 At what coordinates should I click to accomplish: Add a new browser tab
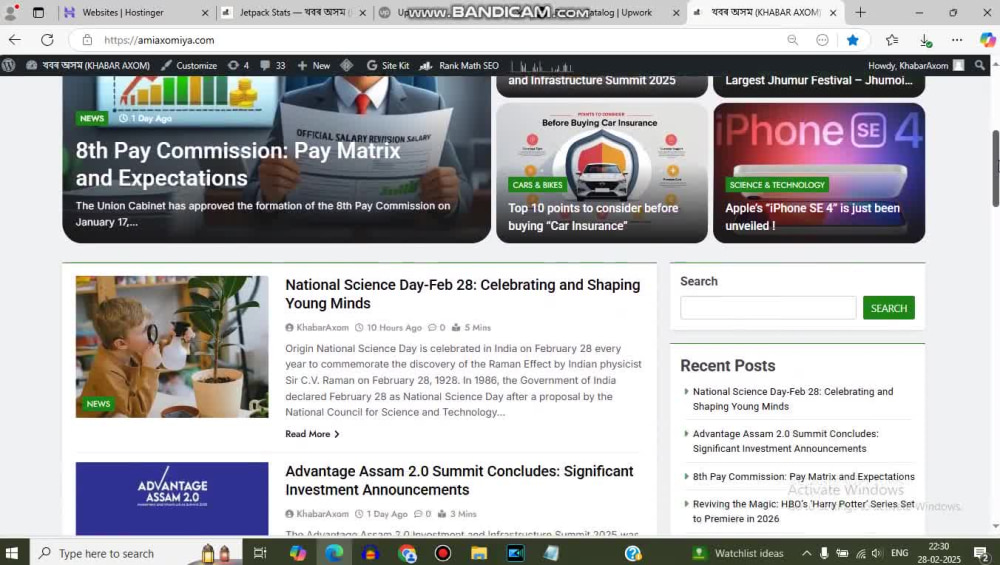point(860,12)
